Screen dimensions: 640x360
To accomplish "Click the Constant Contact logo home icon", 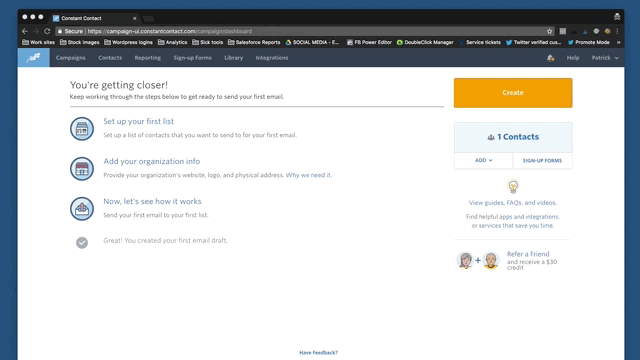I will point(33,58).
